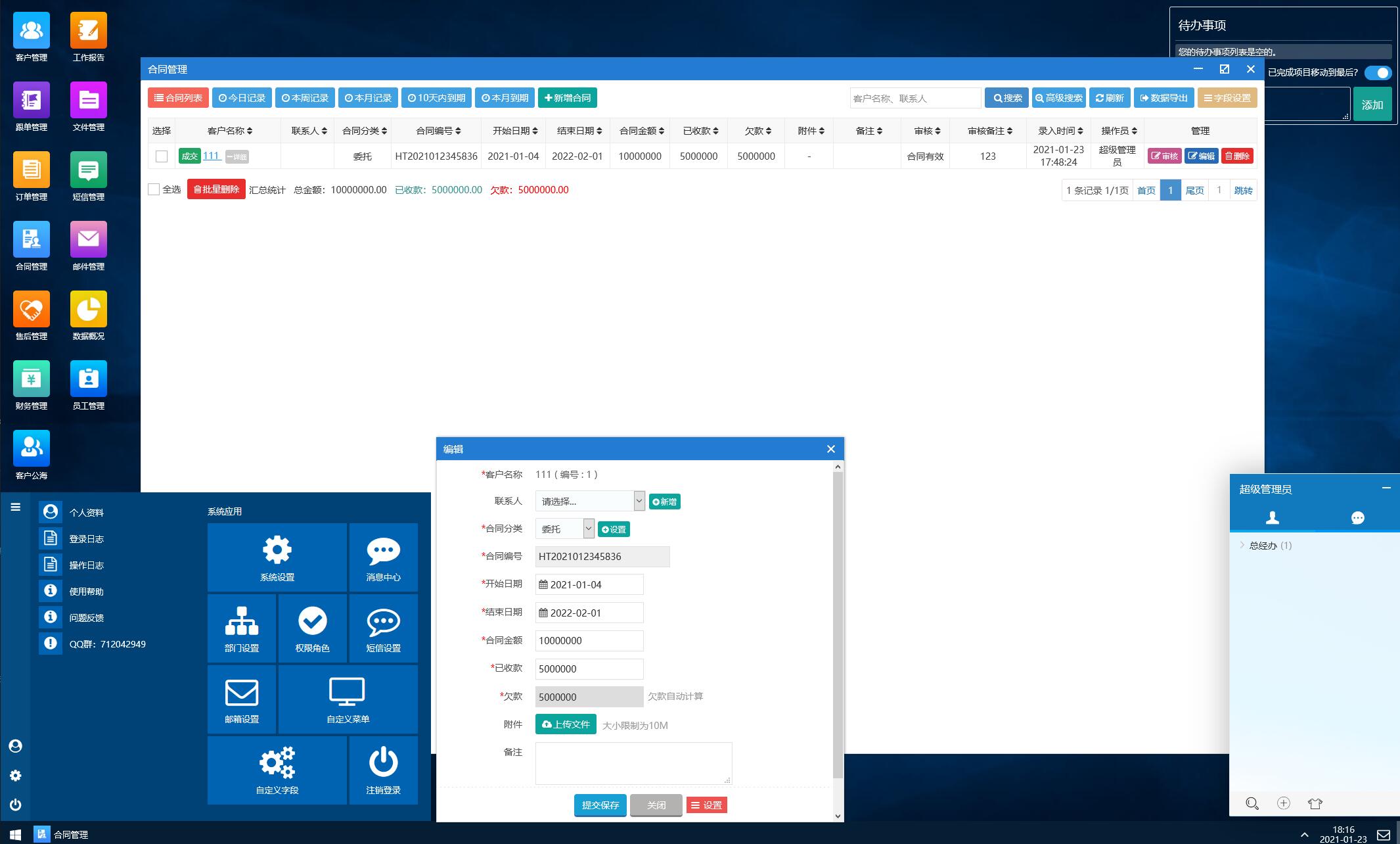Expand the 总经办 group in chat panel
1400x844 pixels.
pos(1265,546)
